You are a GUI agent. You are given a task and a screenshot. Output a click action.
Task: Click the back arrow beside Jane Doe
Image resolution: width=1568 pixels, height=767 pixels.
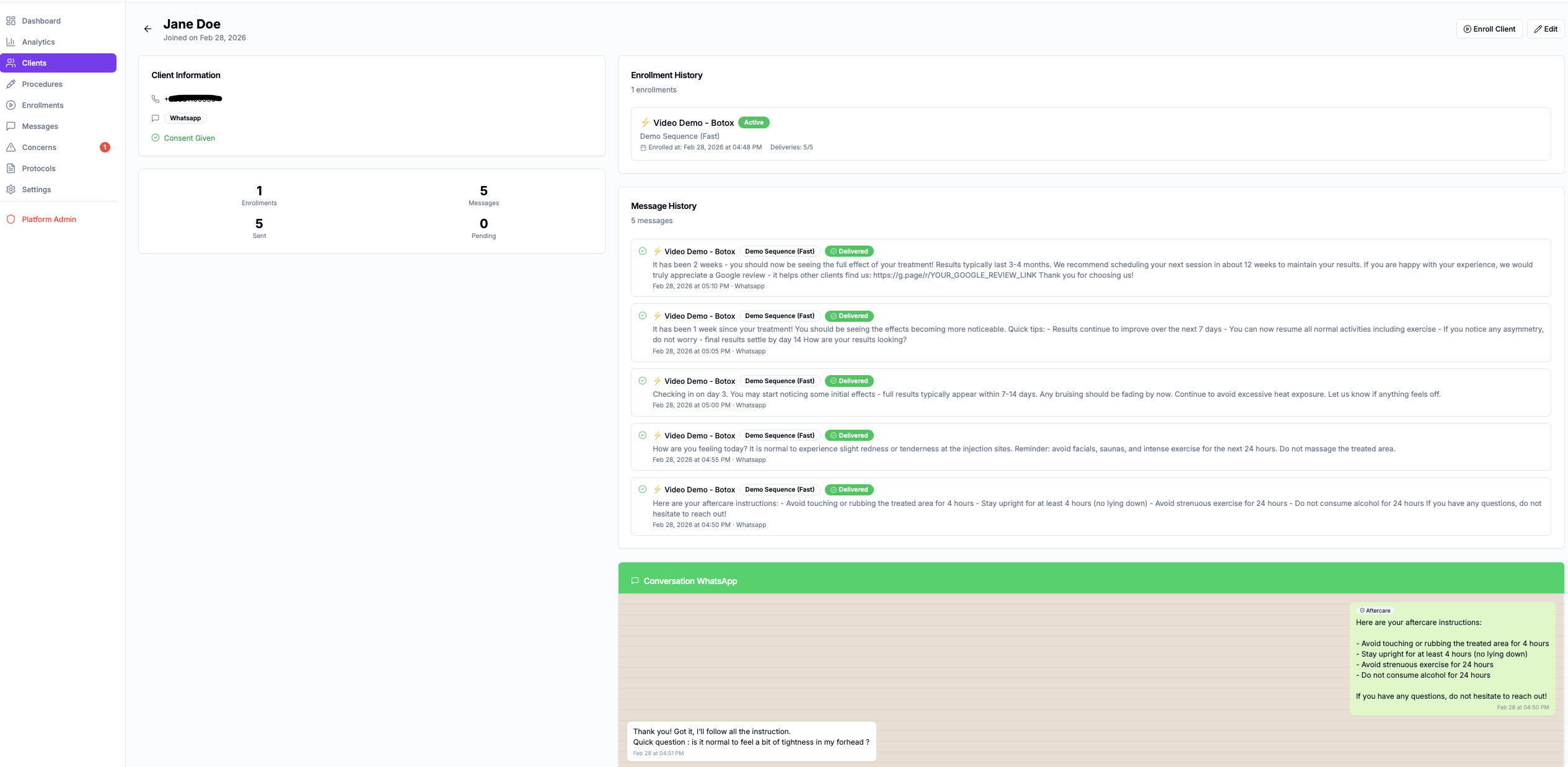tap(148, 29)
